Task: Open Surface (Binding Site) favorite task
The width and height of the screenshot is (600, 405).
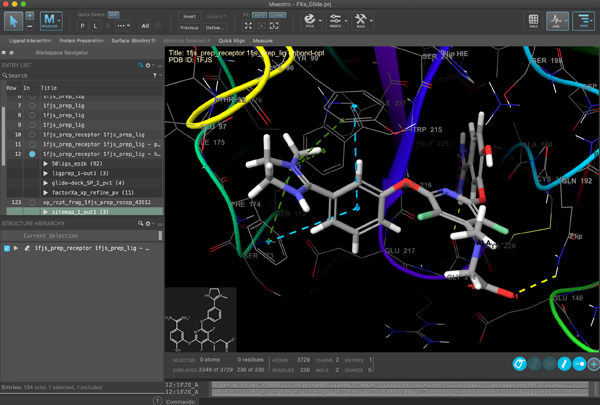Action: 134,41
